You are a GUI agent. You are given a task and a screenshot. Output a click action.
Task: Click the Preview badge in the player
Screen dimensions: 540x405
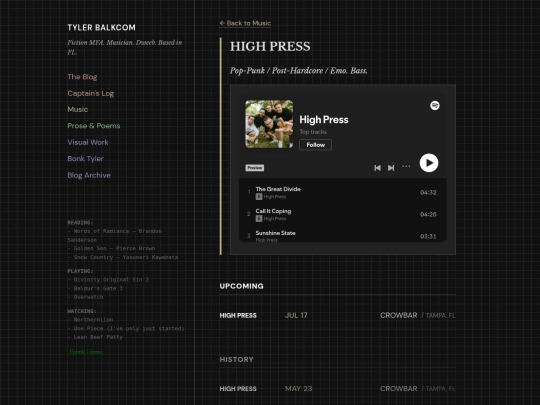tap(255, 168)
